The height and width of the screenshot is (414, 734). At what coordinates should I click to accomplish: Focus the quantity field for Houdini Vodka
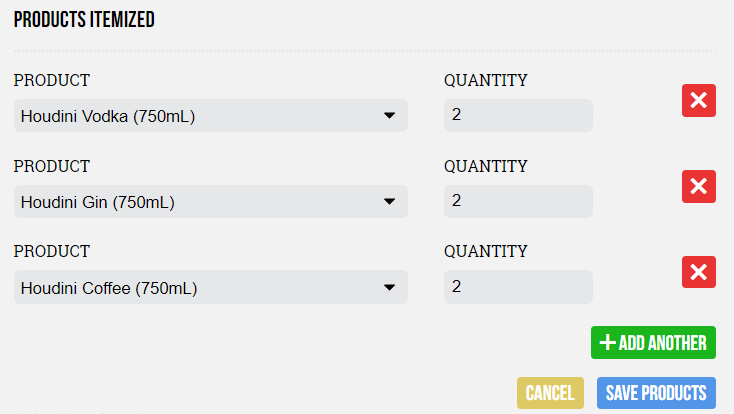518,116
